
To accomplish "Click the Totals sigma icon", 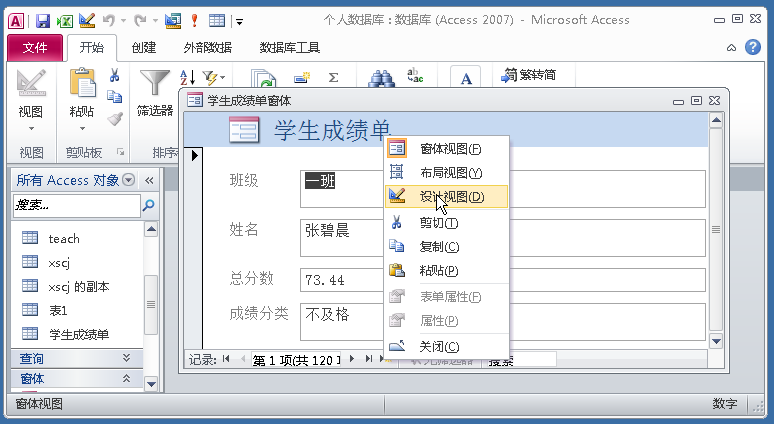I will coord(334,77).
